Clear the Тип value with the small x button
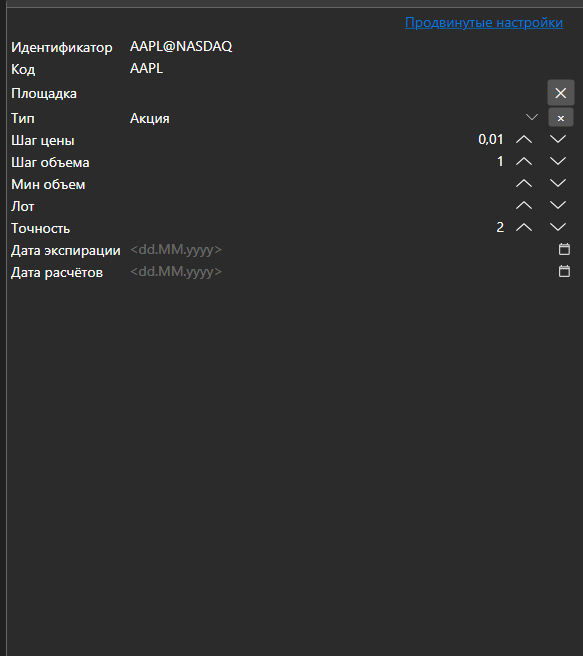 561,118
